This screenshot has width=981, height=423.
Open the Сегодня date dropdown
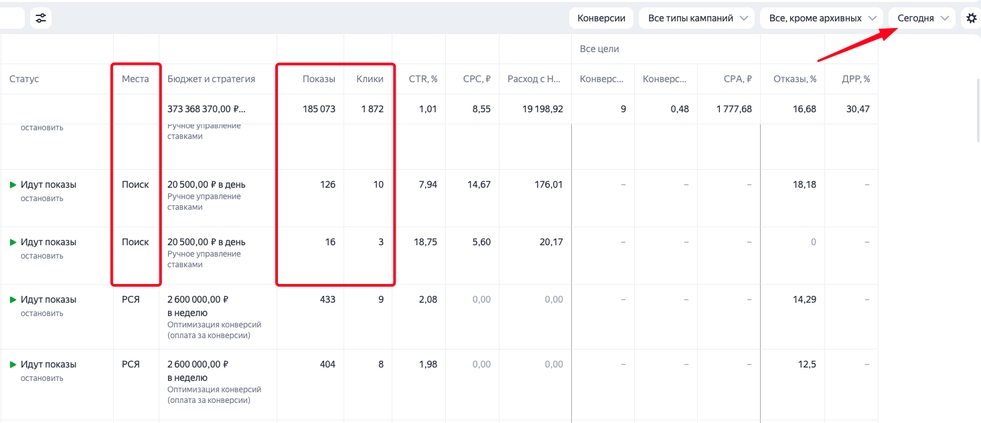coord(922,18)
